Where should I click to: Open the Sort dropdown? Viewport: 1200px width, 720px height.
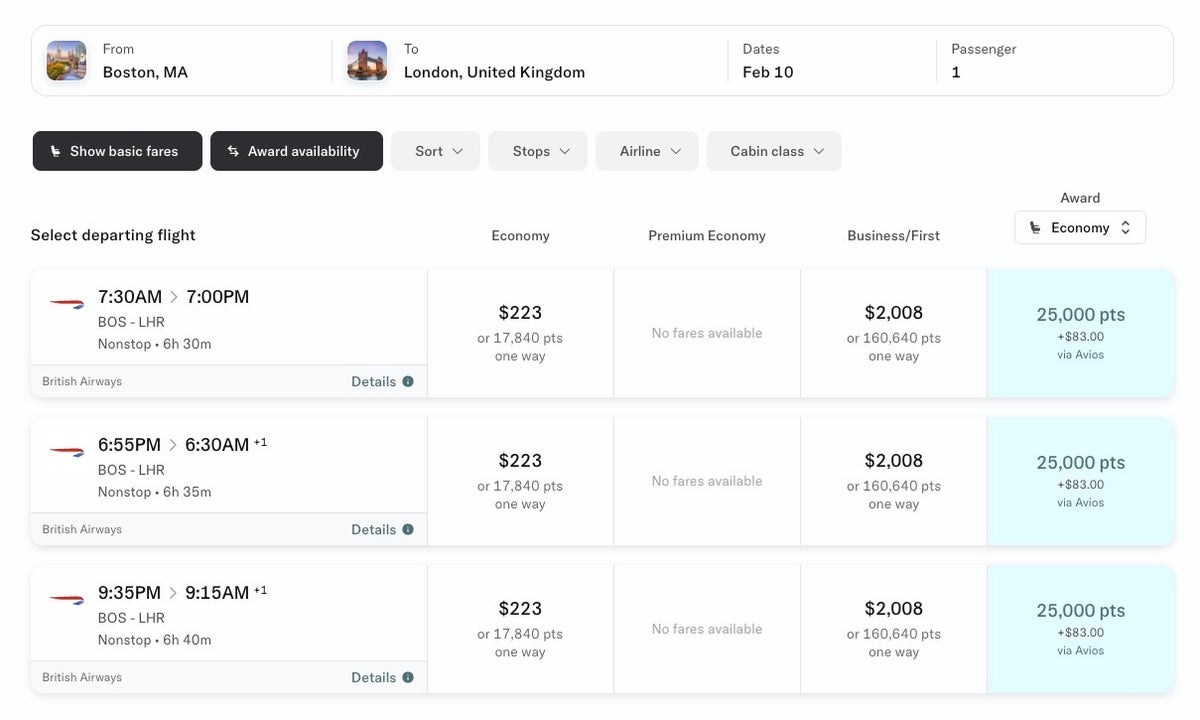point(435,150)
